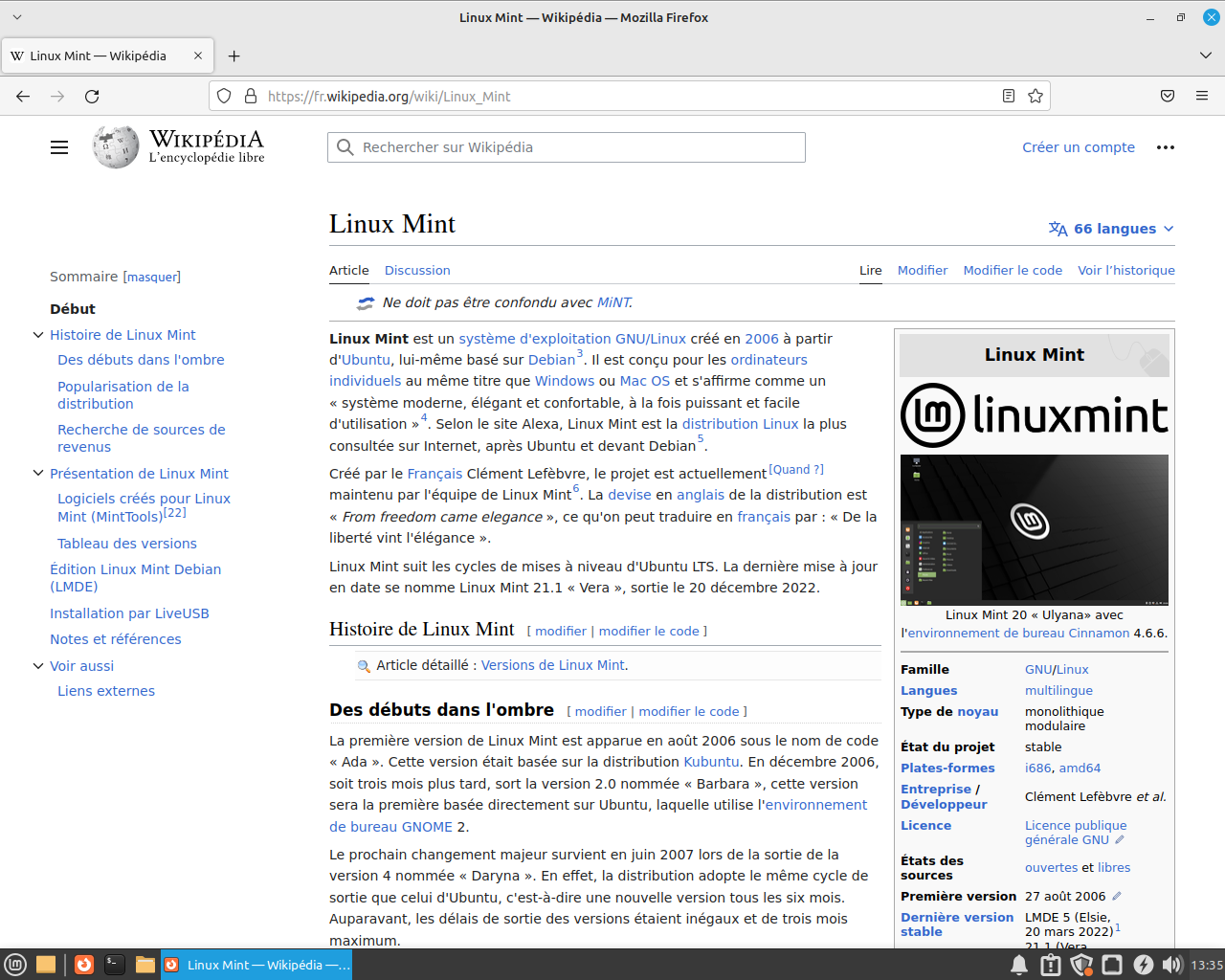
Task: Open personal tools ellipsis menu
Action: tap(1166, 147)
